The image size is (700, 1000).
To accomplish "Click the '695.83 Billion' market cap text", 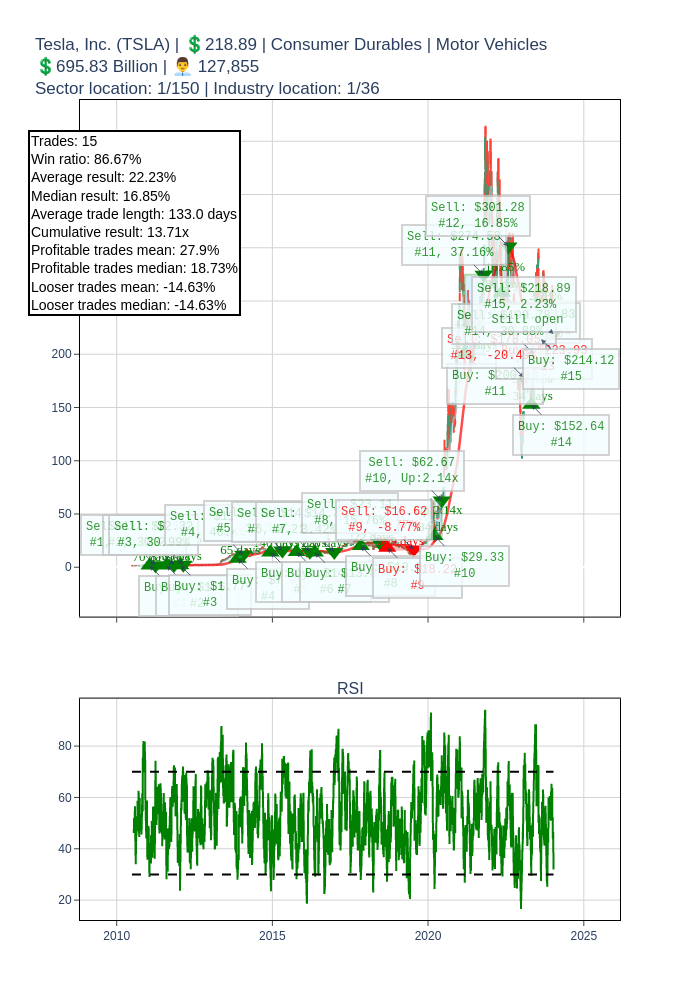I will point(107,66).
